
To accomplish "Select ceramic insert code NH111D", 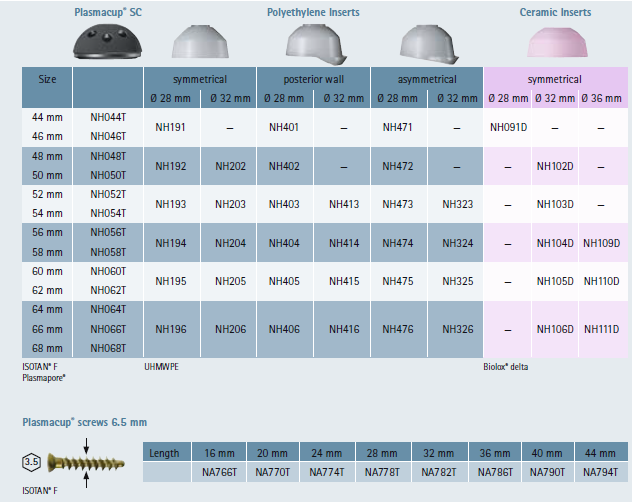I will pyautogui.click(x=601, y=329).
